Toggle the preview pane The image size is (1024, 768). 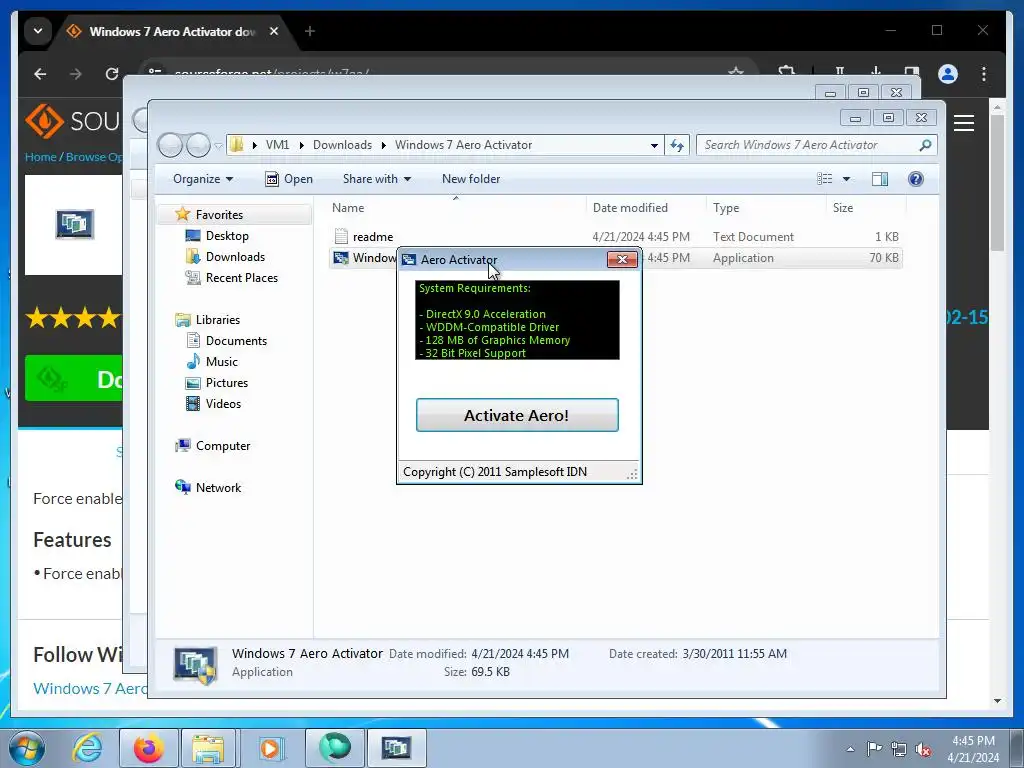click(880, 179)
